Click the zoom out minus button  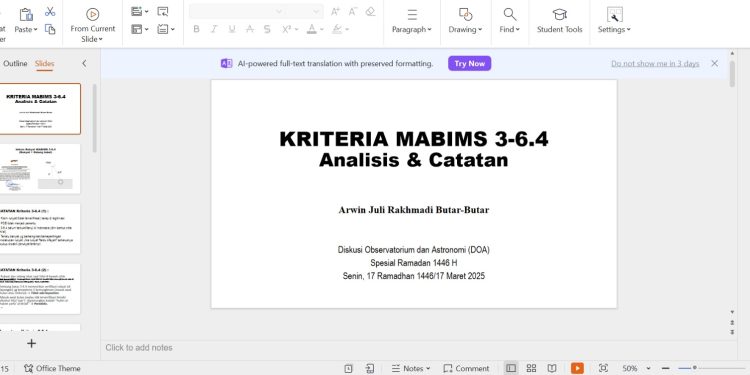point(665,368)
